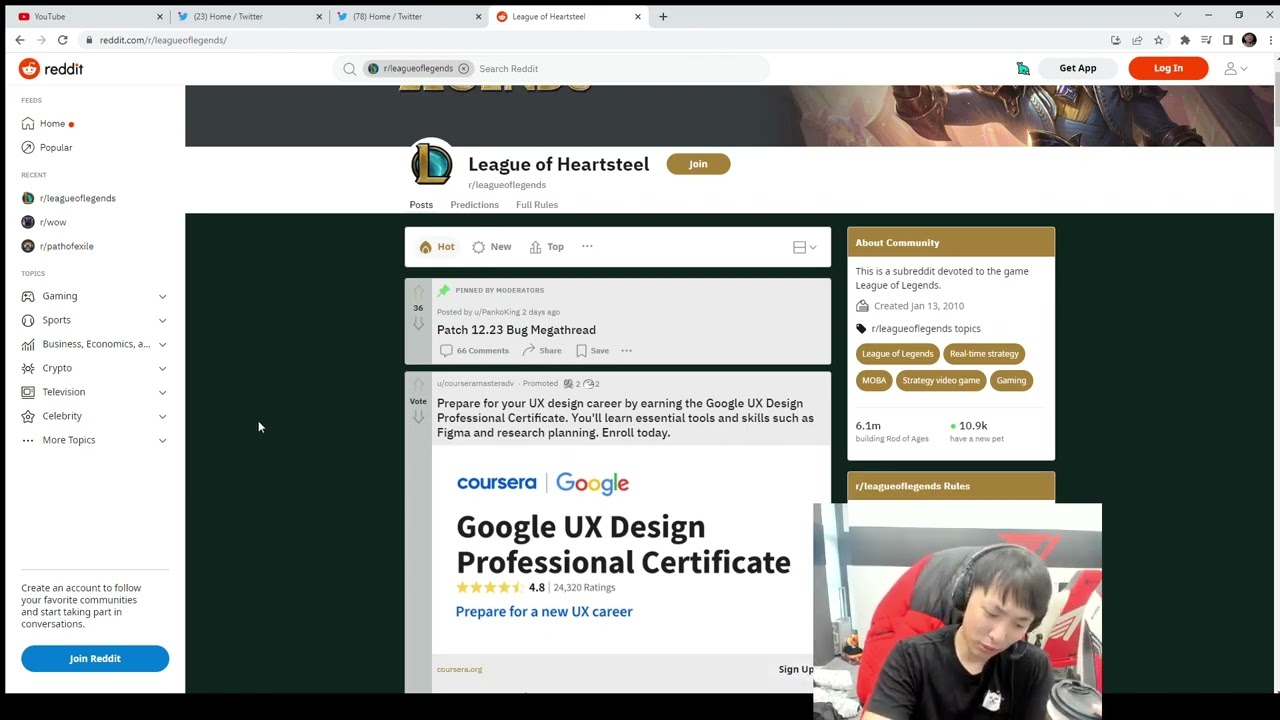This screenshot has height=720, width=1280.
Task: Click the Get App button
Action: click(1078, 68)
